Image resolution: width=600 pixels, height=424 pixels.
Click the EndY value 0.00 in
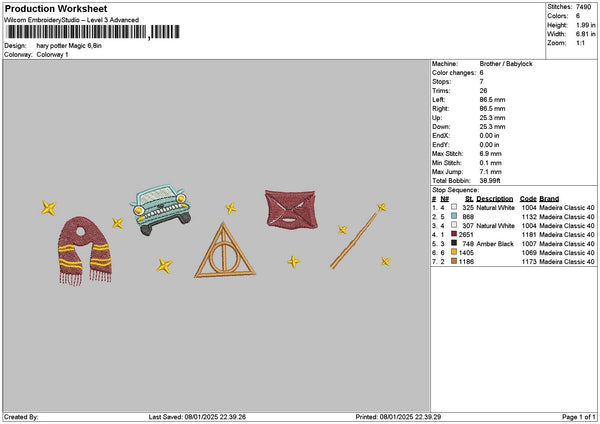(x=489, y=145)
